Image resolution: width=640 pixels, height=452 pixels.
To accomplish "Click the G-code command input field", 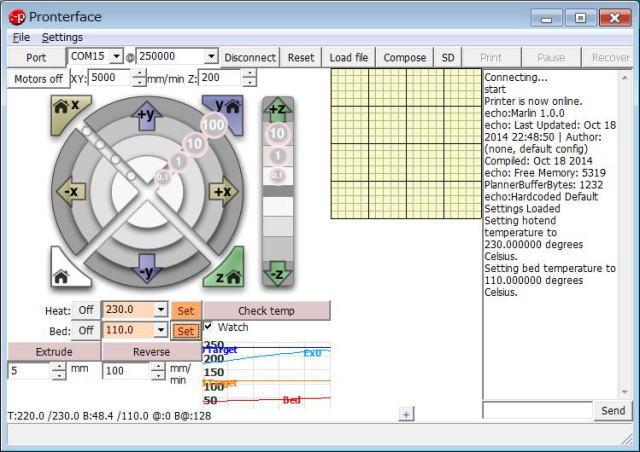I will pos(538,410).
